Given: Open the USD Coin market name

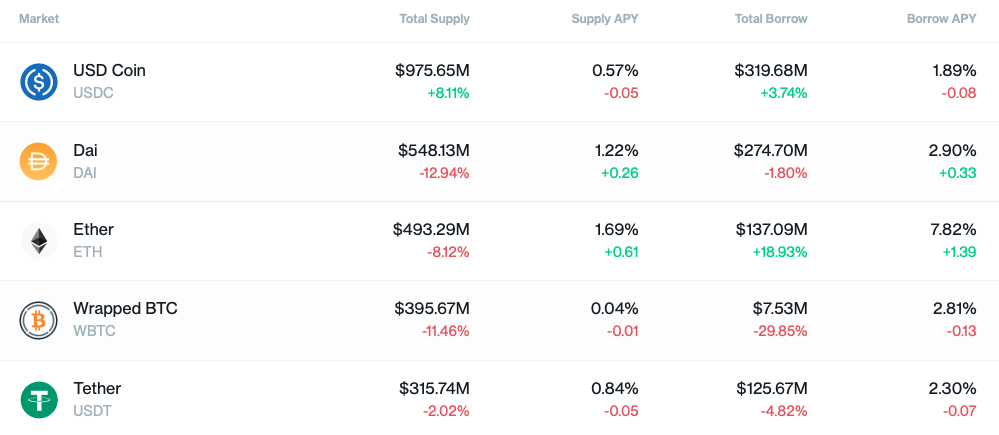Looking at the screenshot, I should (110, 70).
